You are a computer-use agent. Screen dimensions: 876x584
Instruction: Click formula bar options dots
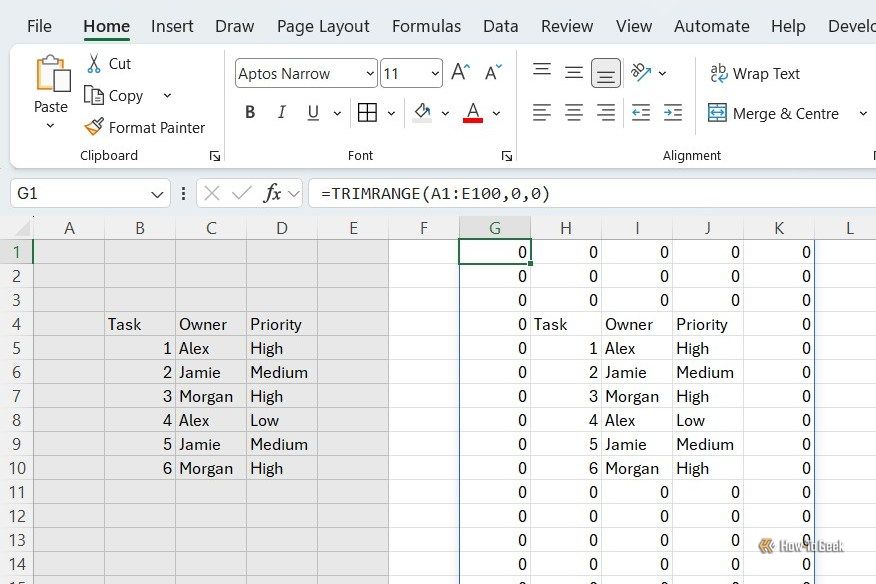[x=183, y=193]
